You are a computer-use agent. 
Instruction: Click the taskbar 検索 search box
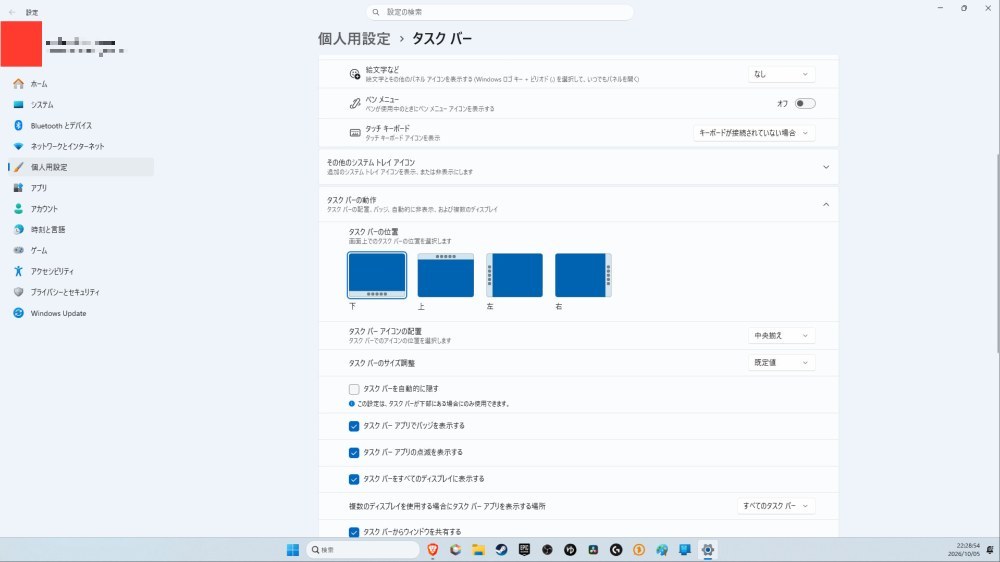[362, 550]
